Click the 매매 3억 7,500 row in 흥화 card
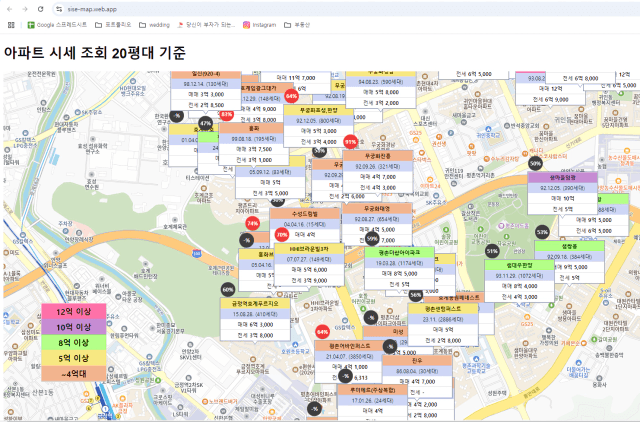This screenshot has width=640, height=422. point(254,149)
